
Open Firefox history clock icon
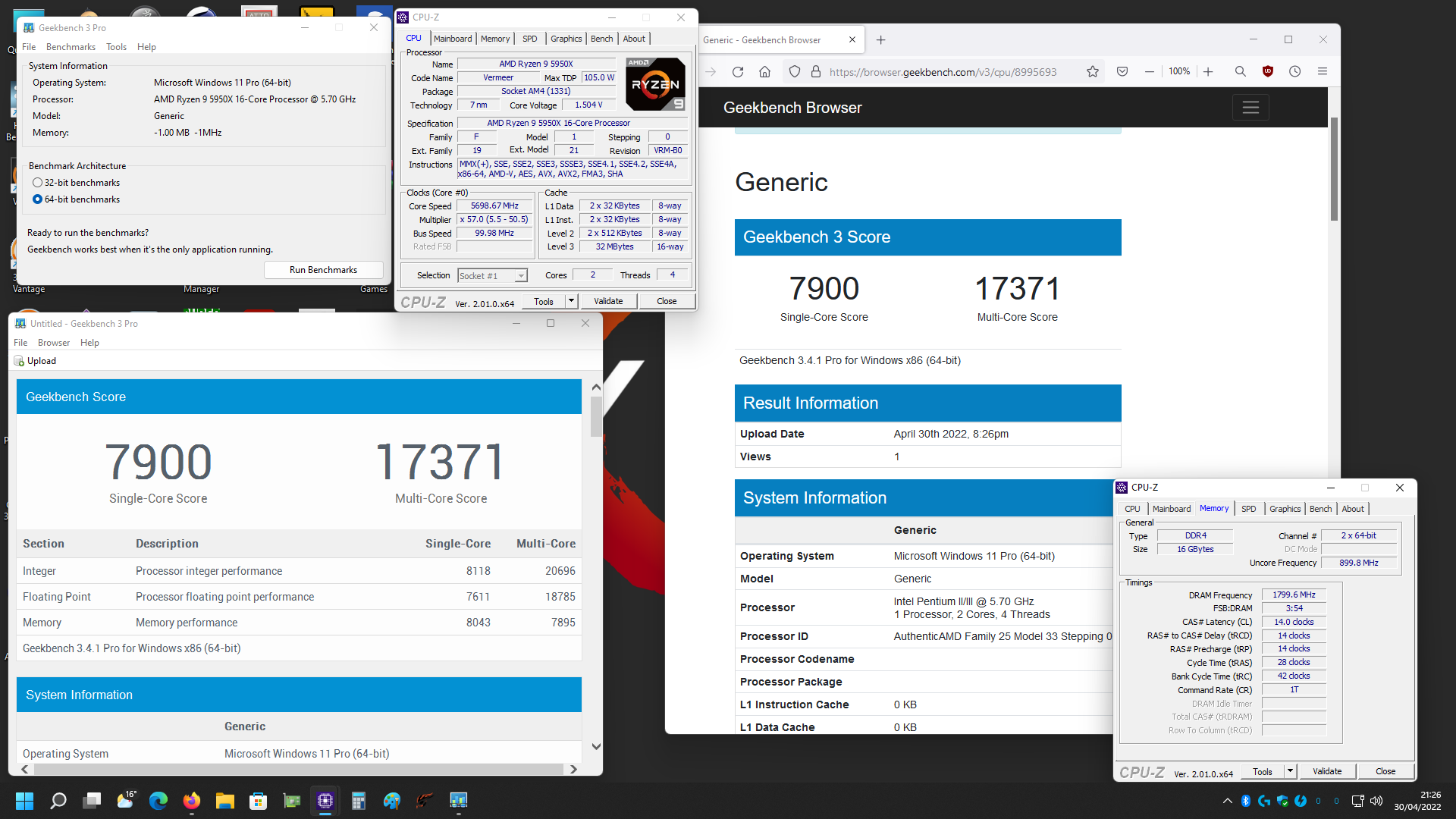(1294, 71)
